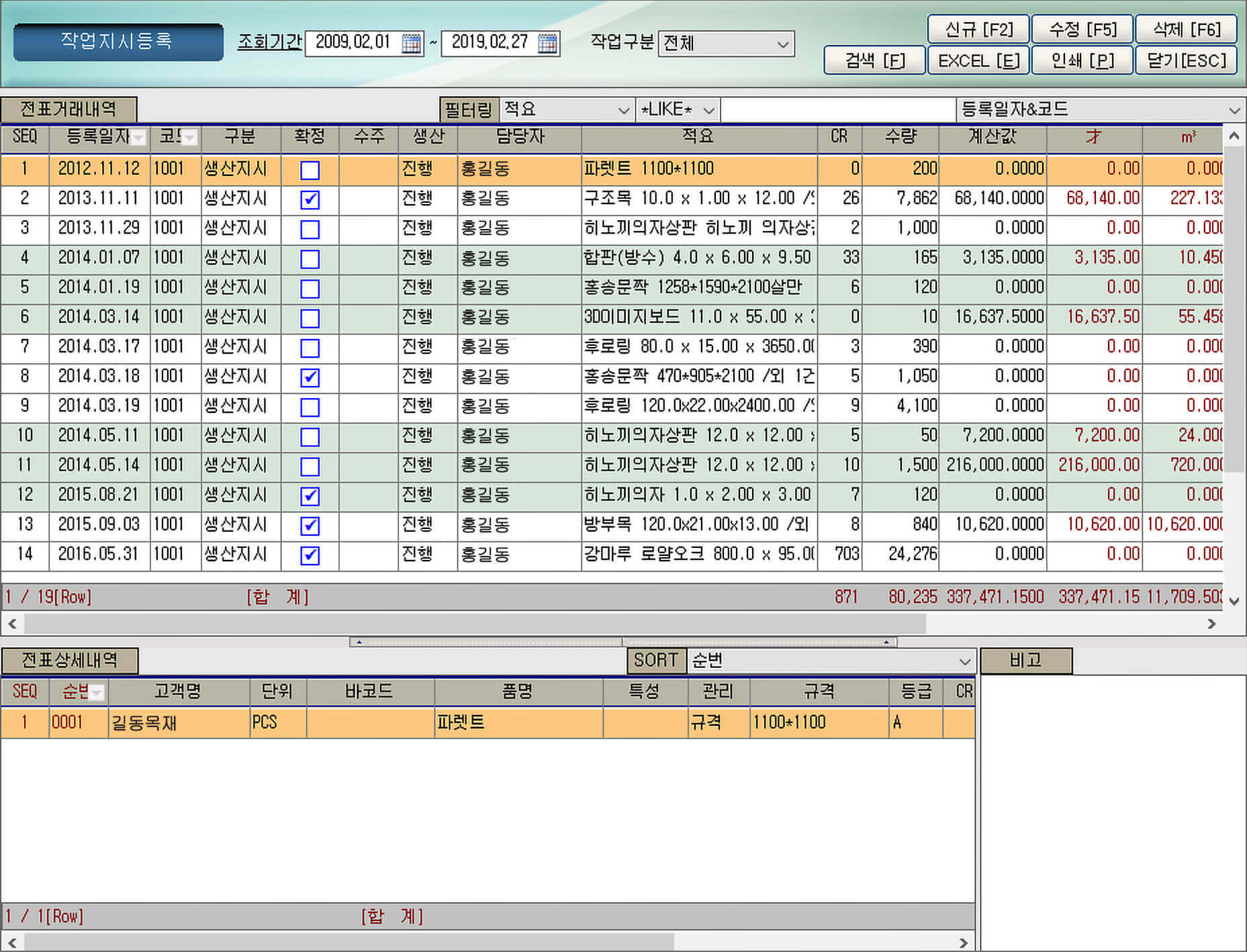Select the 전표거래내역 tab

click(68, 109)
